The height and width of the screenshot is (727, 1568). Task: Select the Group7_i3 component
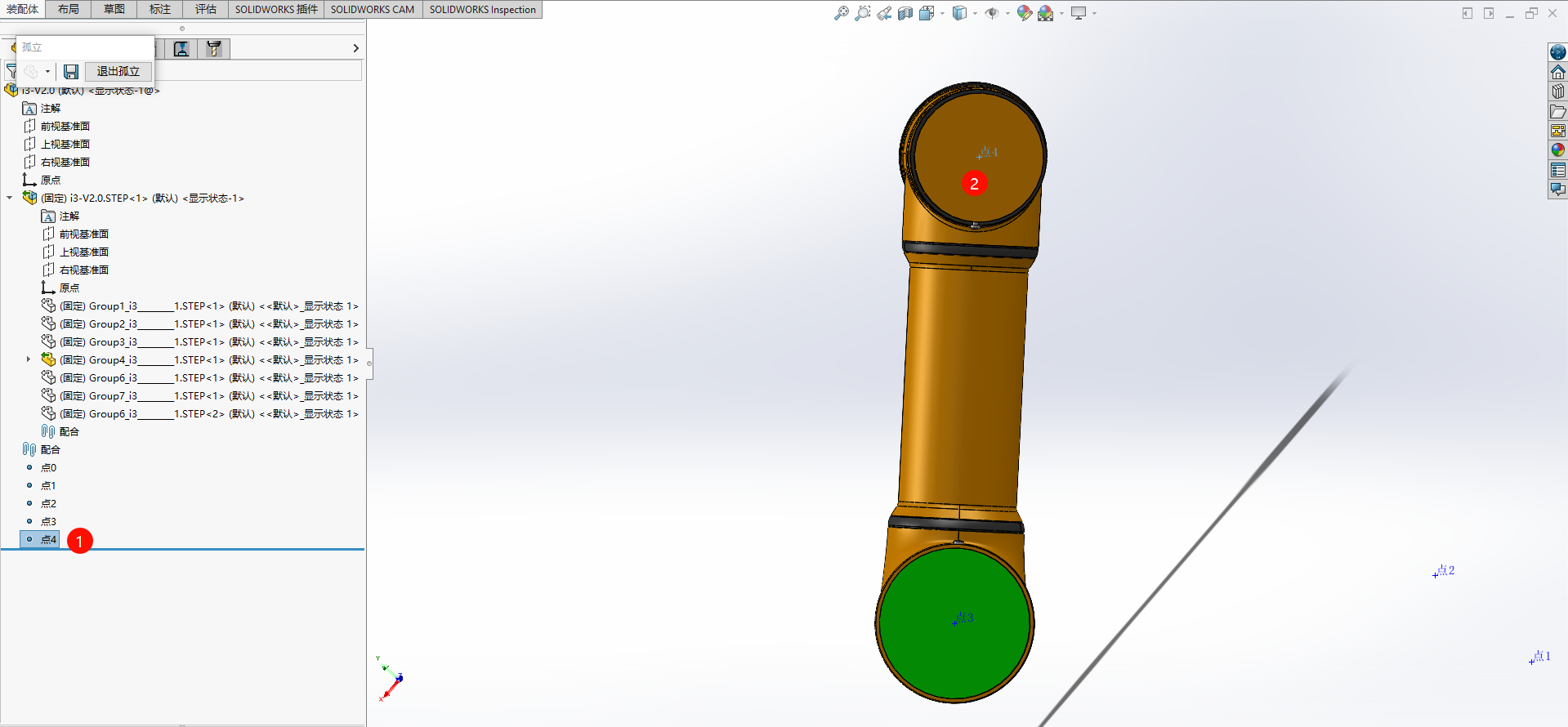click(x=200, y=395)
